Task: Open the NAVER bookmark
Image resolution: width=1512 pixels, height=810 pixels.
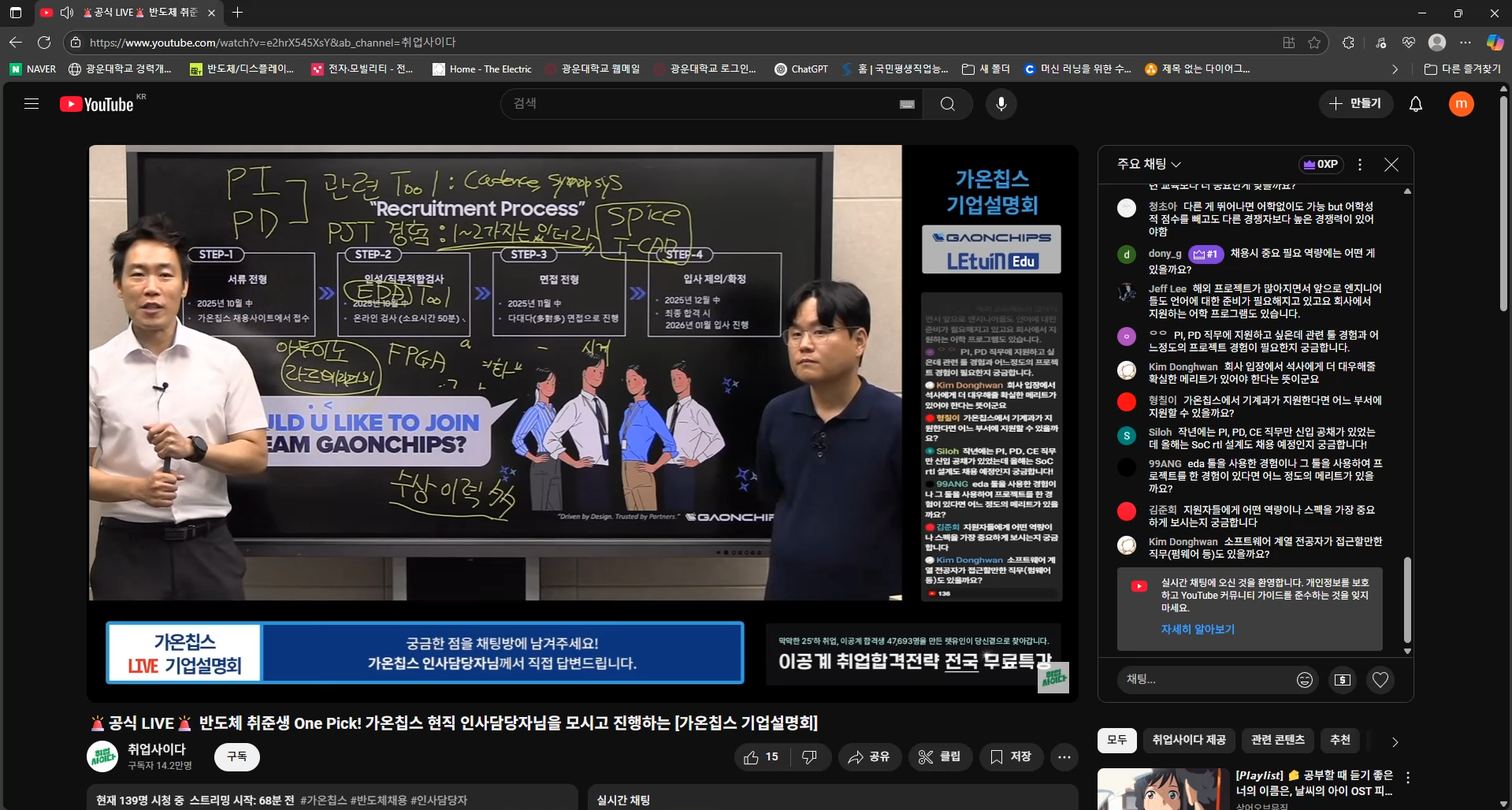Action: click(x=33, y=69)
